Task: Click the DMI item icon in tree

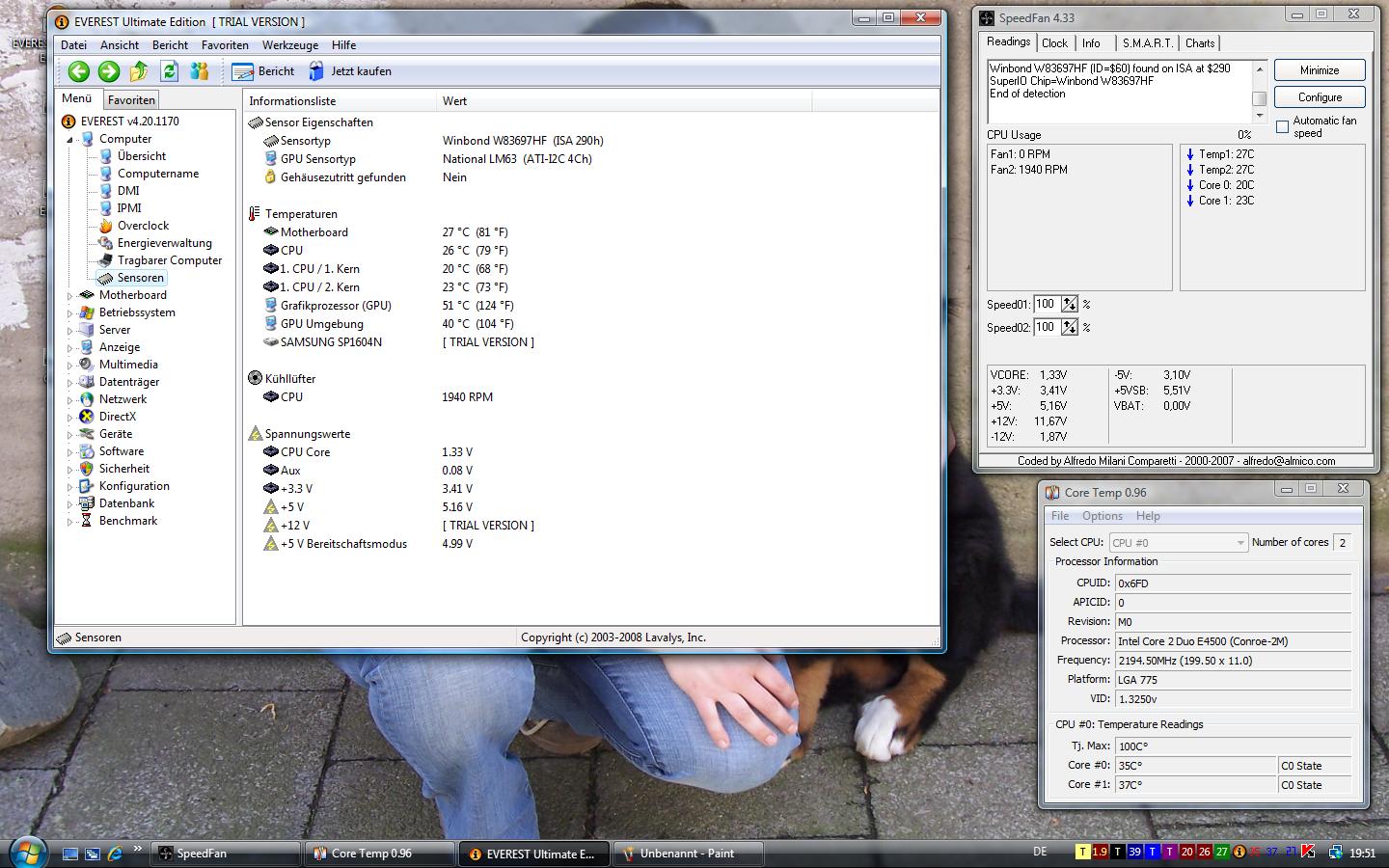Action: click(x=106, y=191)
